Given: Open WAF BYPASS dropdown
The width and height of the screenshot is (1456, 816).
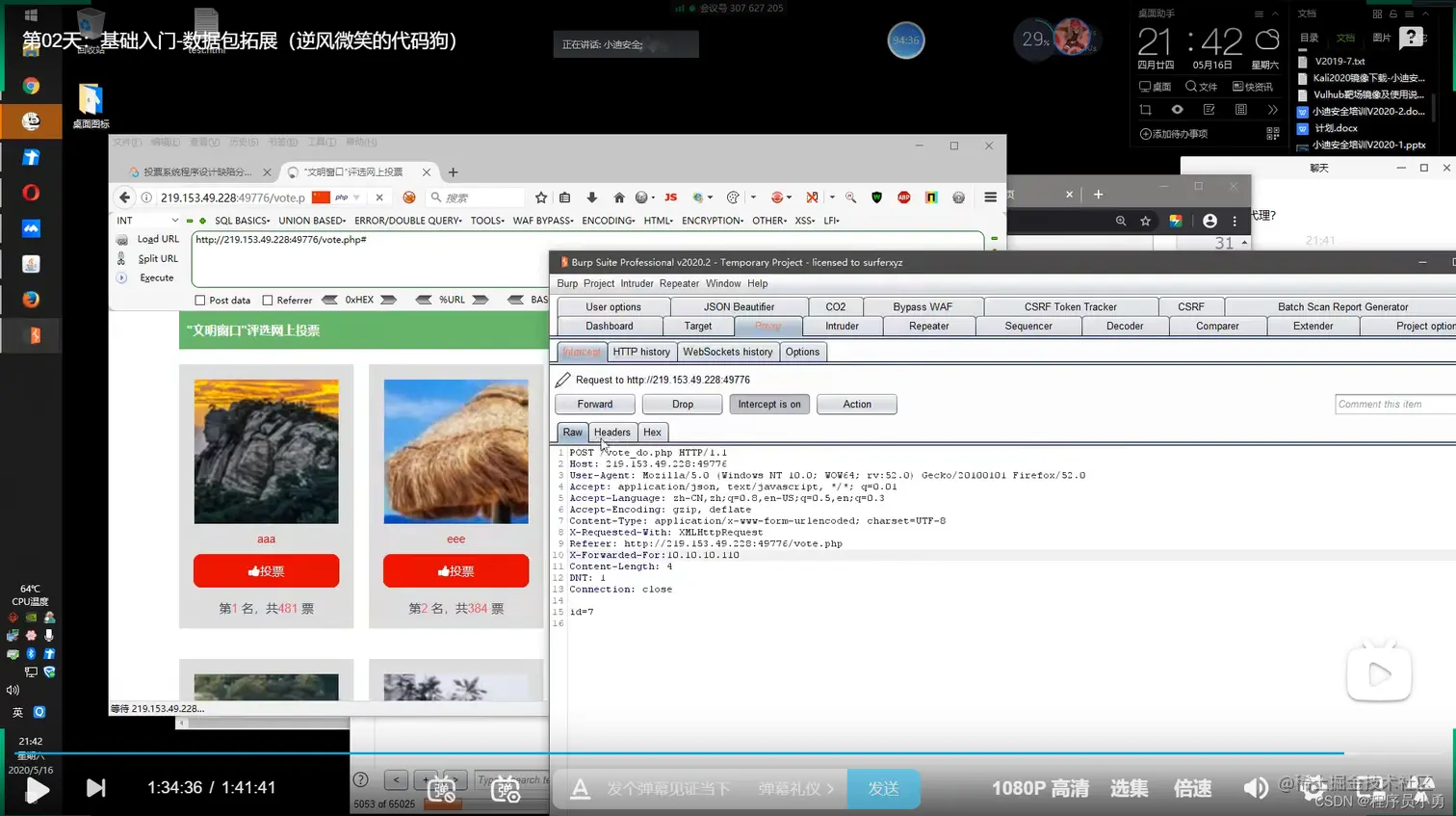Looking at the screenshot, I should pyautogui.click(x=543, y=221).
